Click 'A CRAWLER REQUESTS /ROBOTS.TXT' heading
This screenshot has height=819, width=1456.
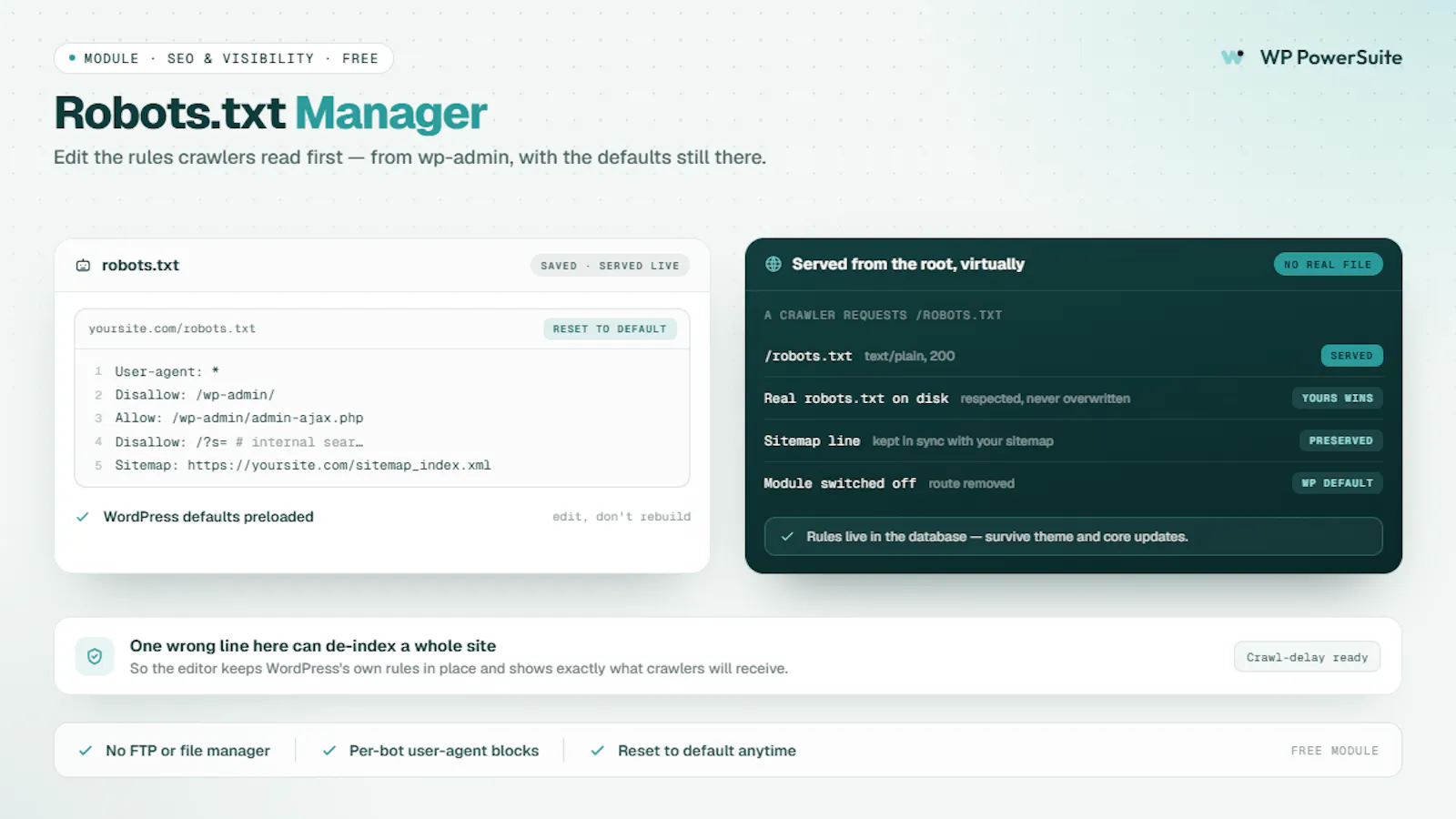(883, 315)
